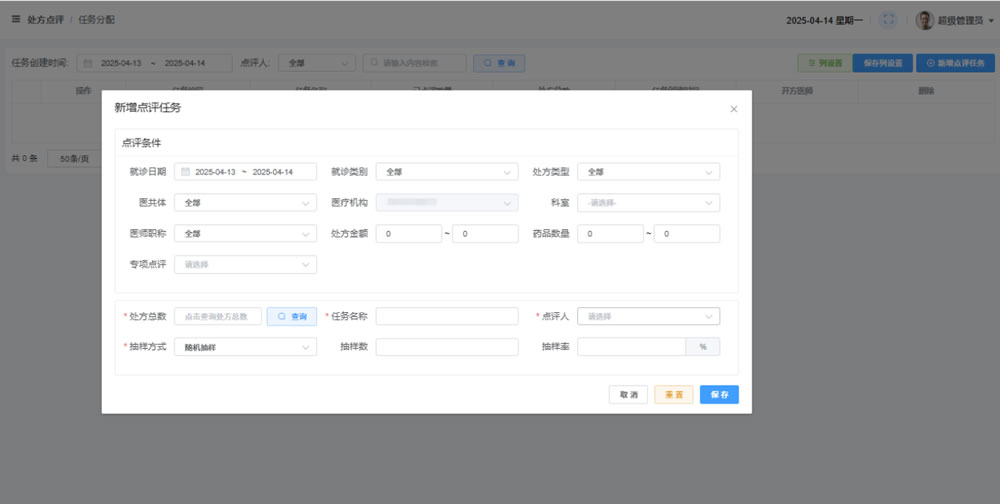Close the 新增点评任务 dialog with the X icon

(x=733, y=109)
